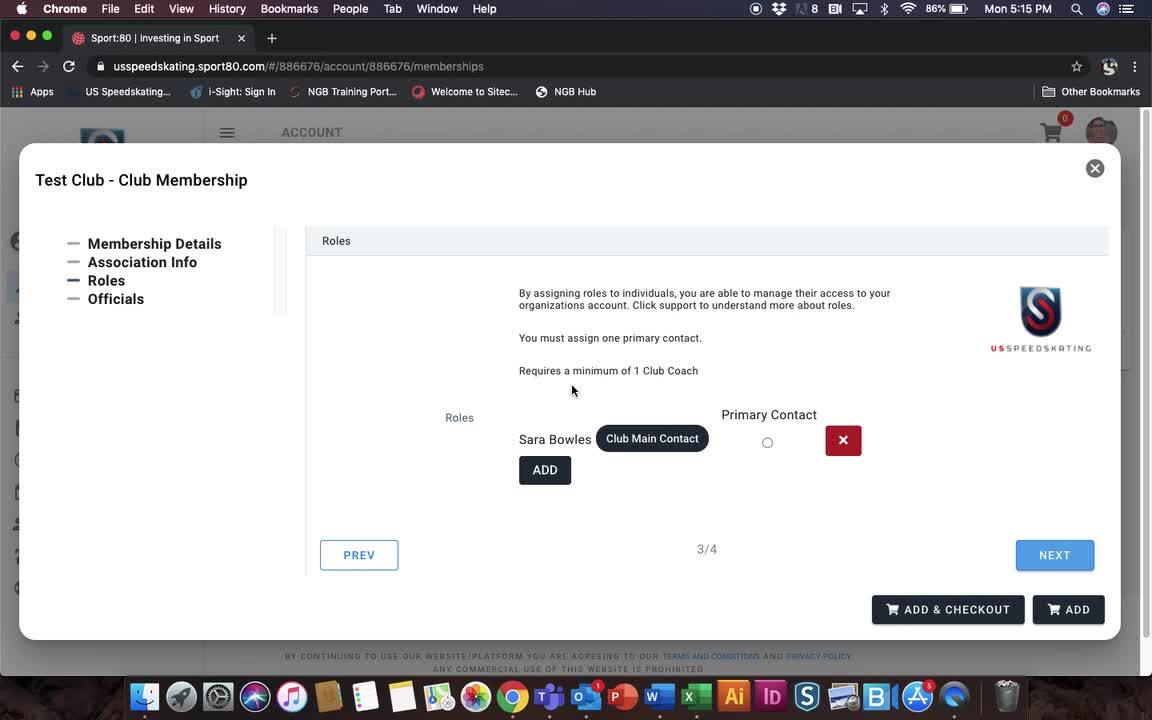Bookmark this page with star icon
The image size is (1152, 720).
click(1077, 66)
